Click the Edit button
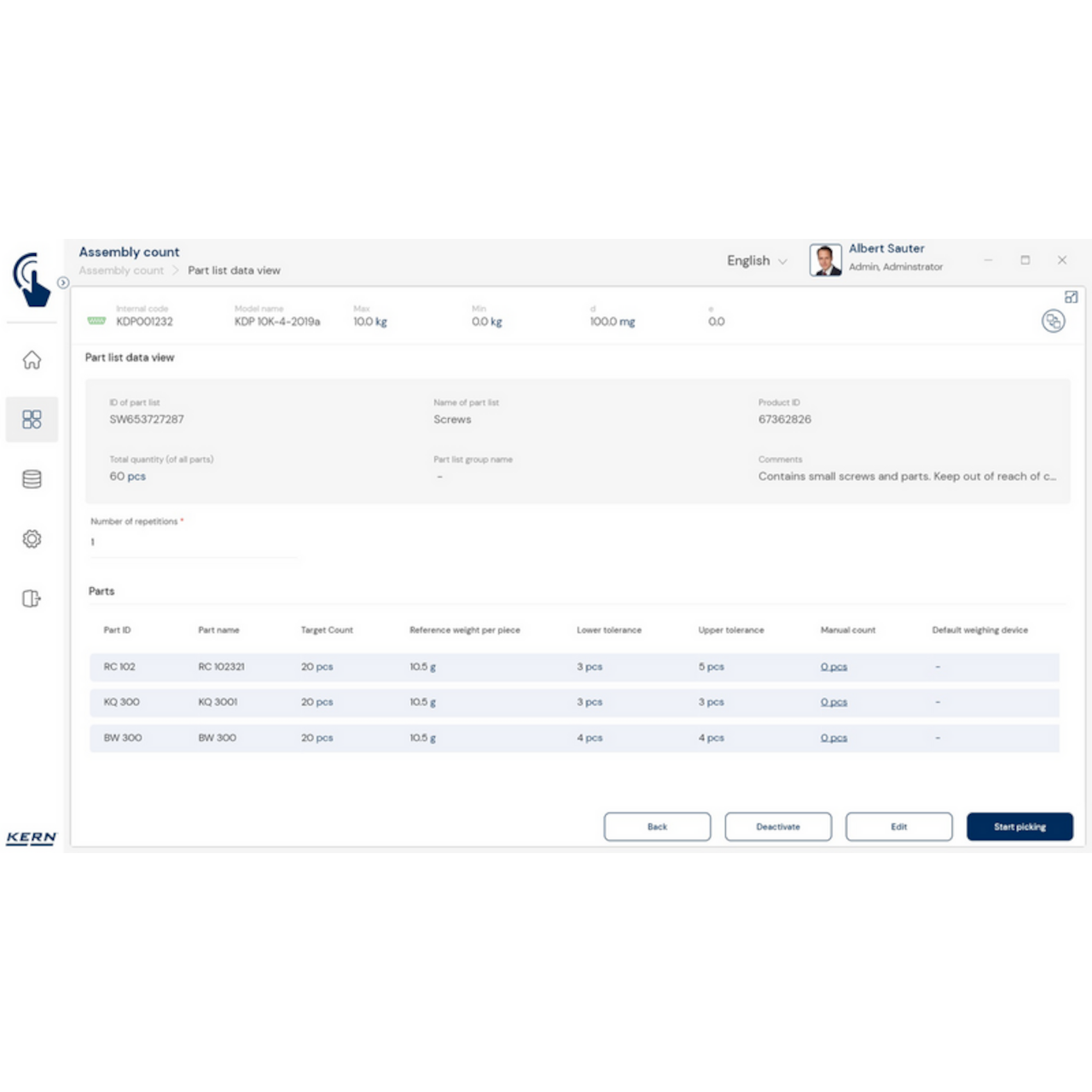 pos(898,826)
